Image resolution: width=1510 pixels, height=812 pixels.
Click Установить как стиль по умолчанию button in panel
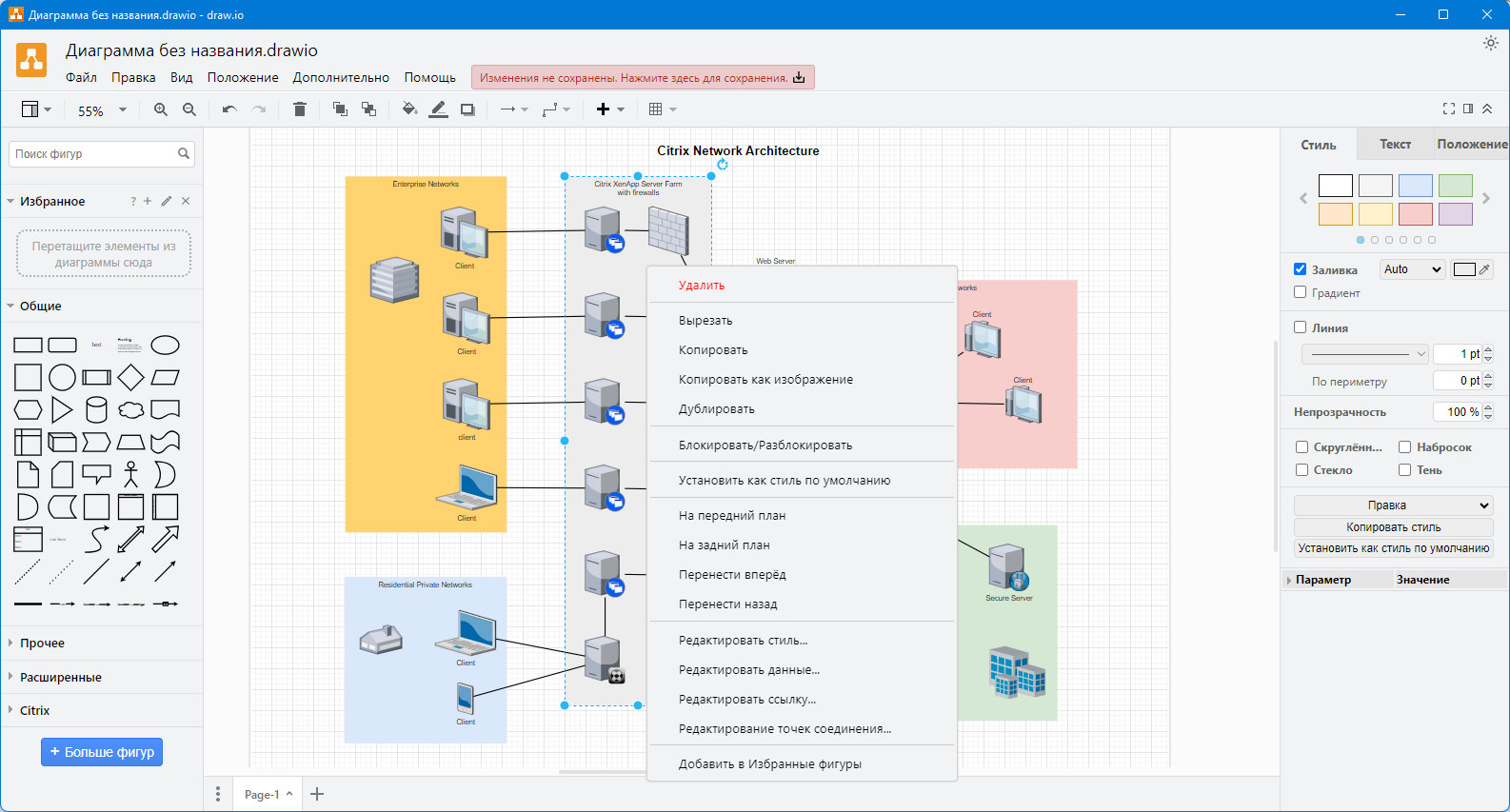pyautogui.click(x=1393, y=548)
